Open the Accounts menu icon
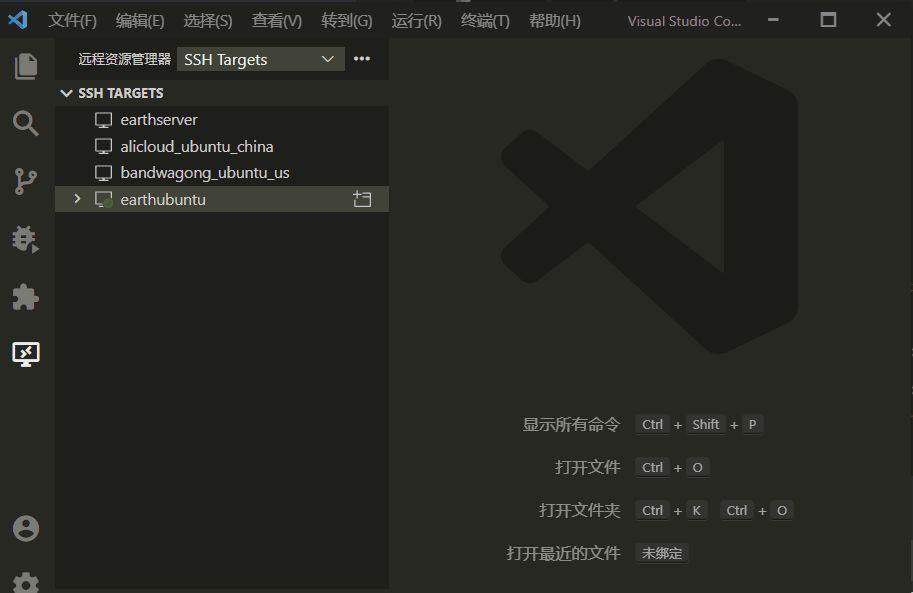This screenshot has height=593, width=913. (x=26, y=528)
